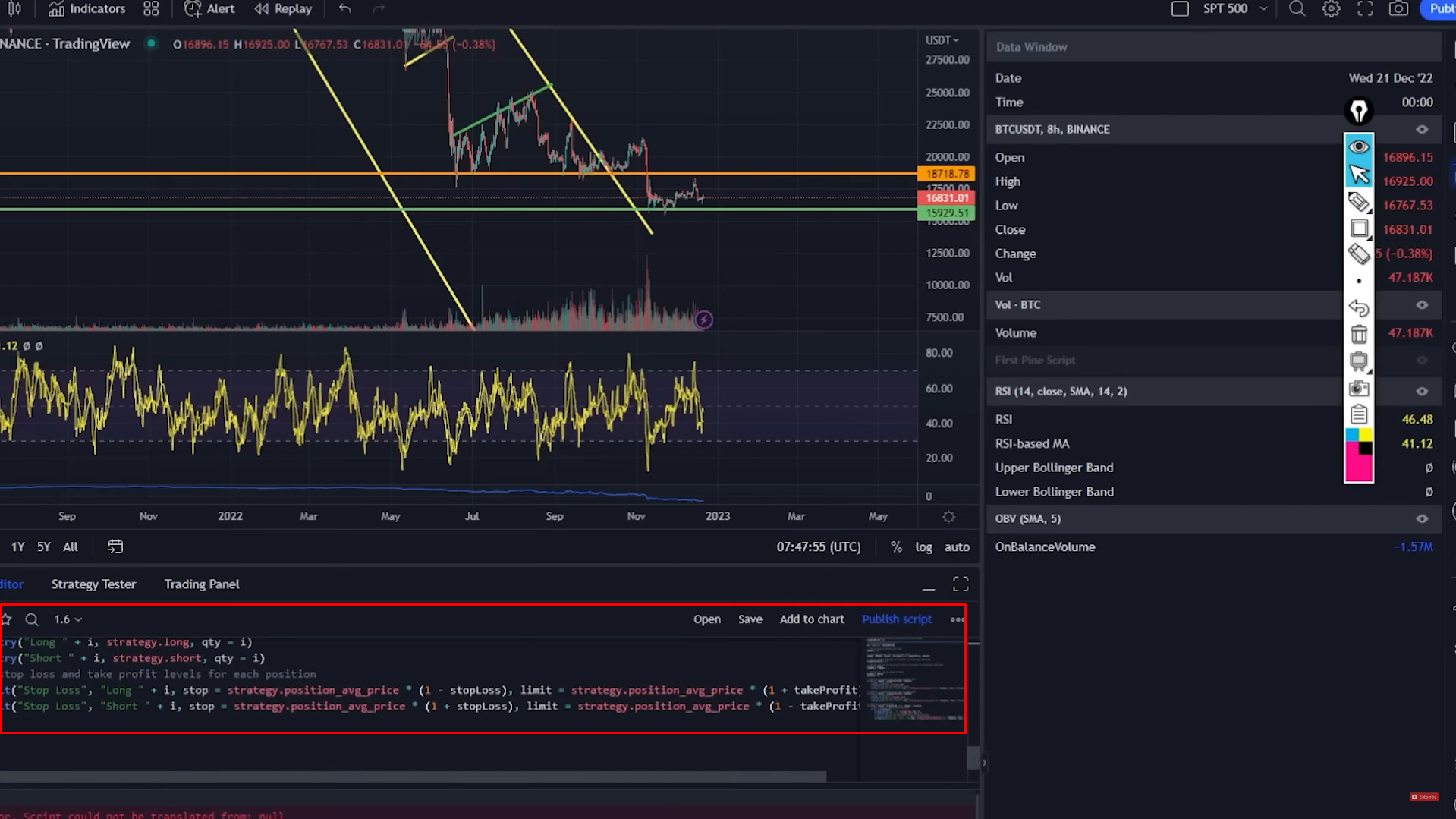Click the pen nib annotation overlay icon
The width and height of the screenshot is (1456, 819).
tap(1358, 112)
